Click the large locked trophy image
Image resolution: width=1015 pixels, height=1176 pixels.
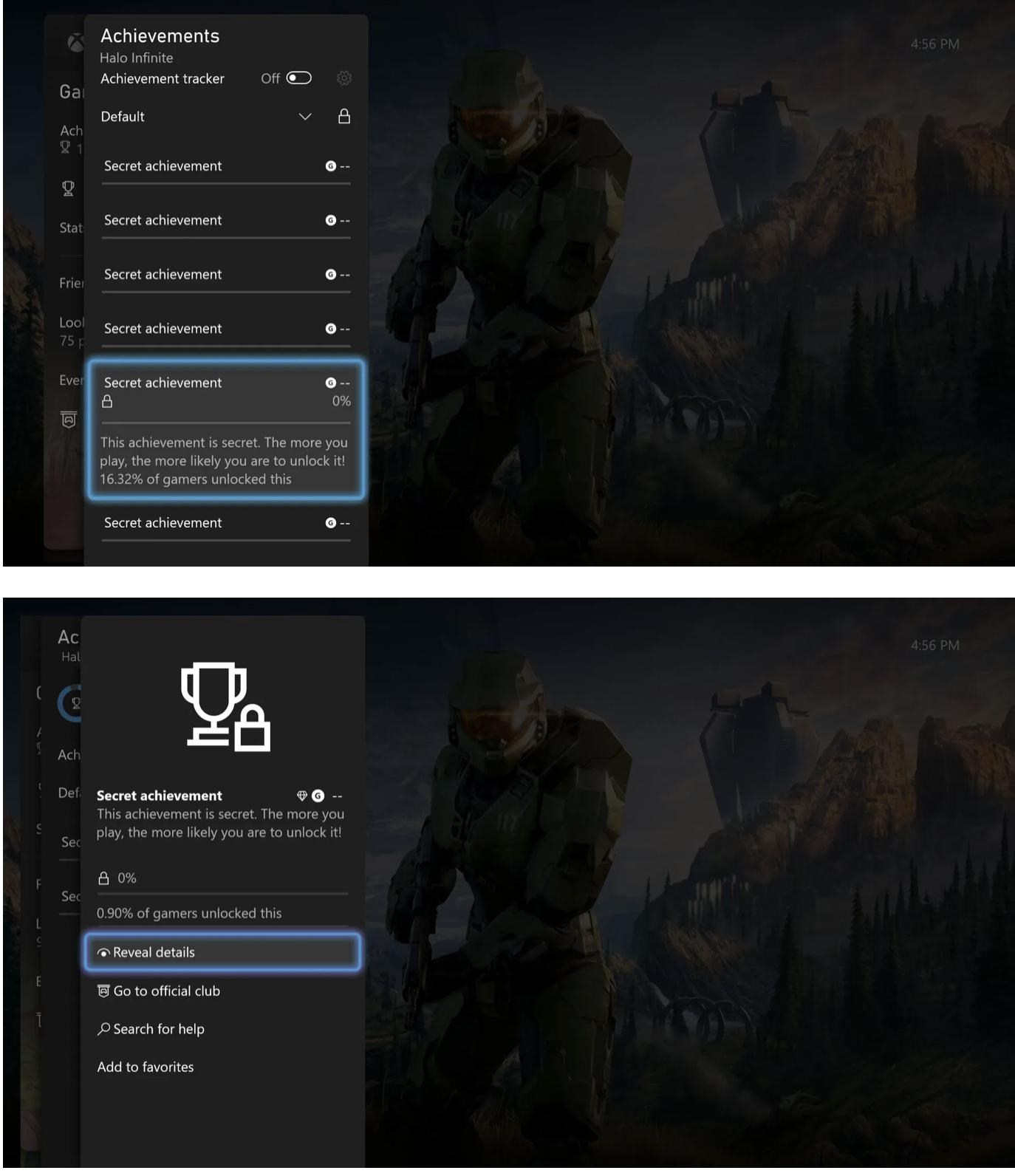point(225,706)
